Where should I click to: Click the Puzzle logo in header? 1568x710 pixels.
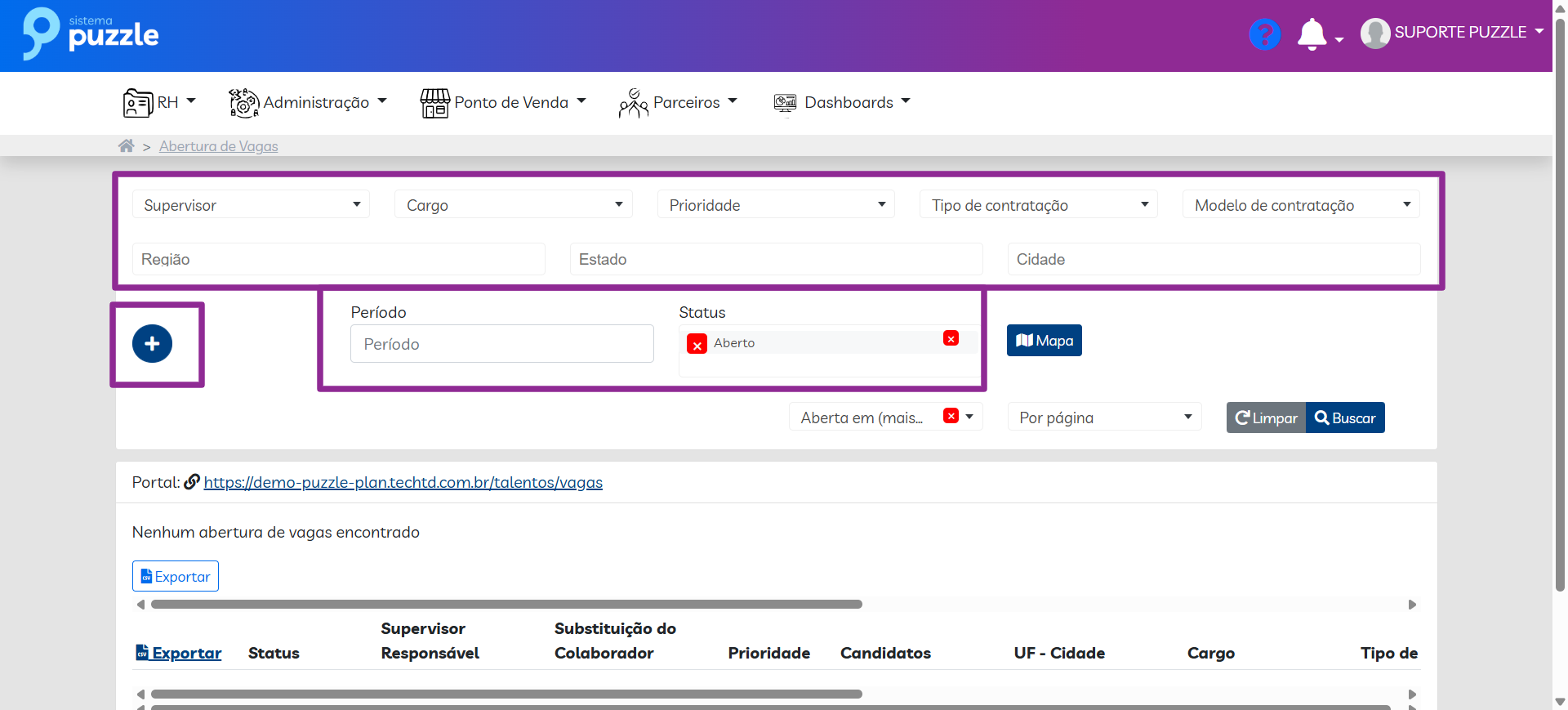tap(91, 34)
